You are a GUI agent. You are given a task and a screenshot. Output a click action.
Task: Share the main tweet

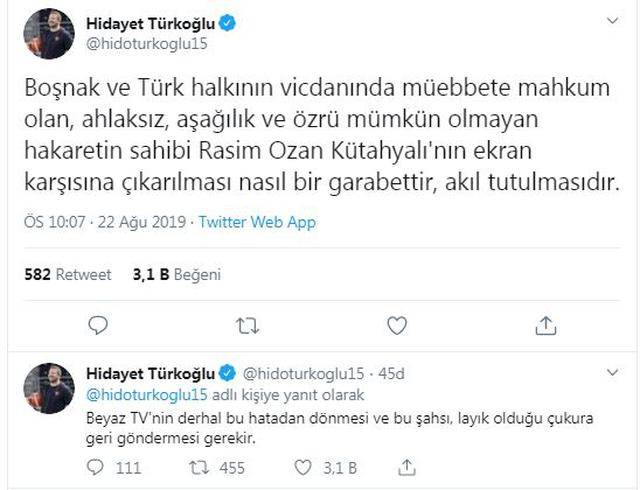click(x=546, y=325)
